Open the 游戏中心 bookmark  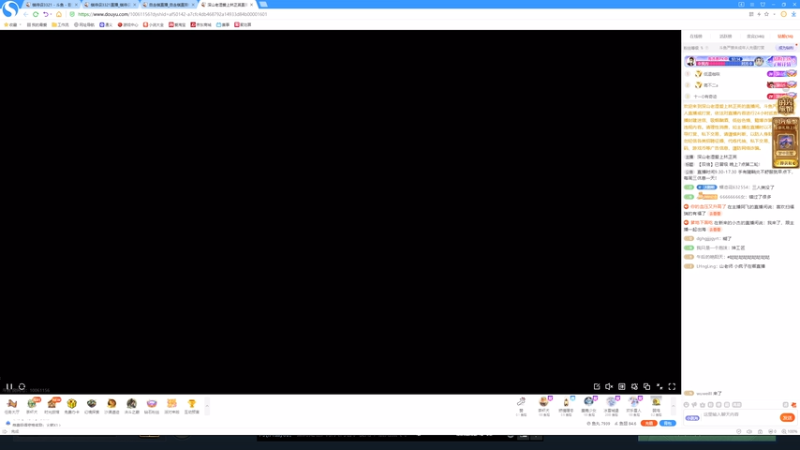click(x=128, y=24)
